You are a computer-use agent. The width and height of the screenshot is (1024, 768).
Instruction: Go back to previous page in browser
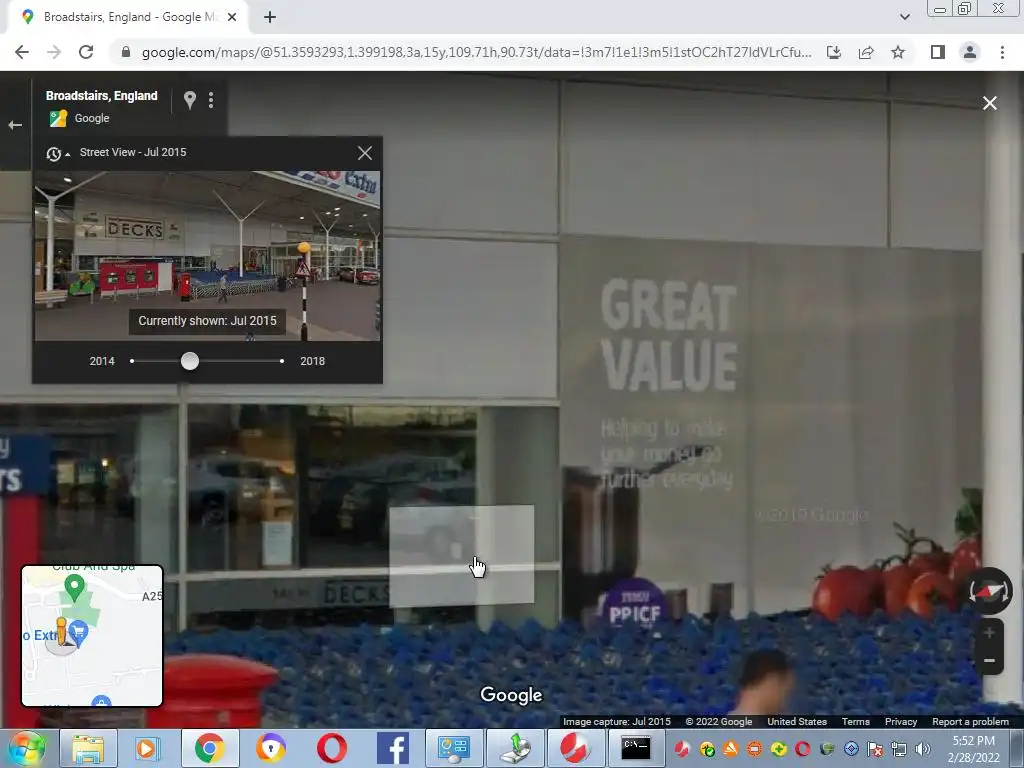22,52
